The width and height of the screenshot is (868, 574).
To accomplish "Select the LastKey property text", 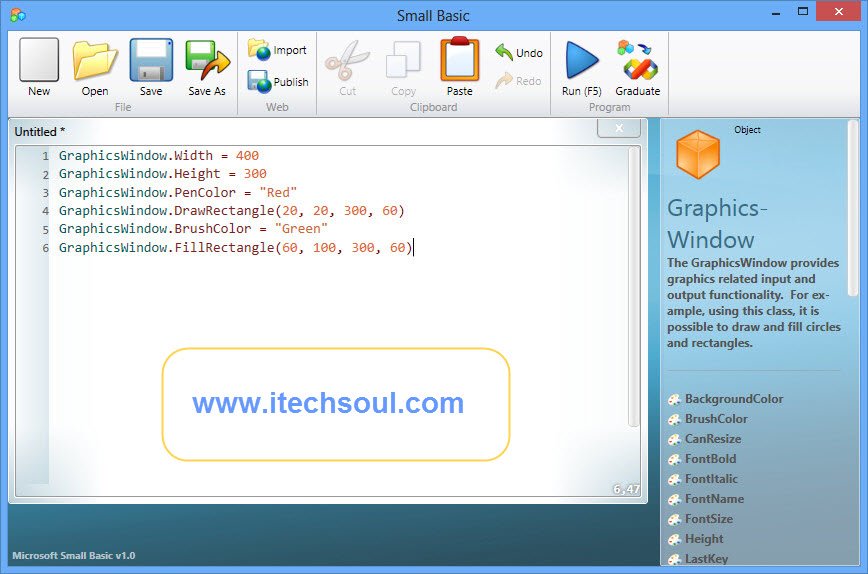I will click(x=706, y=559).
